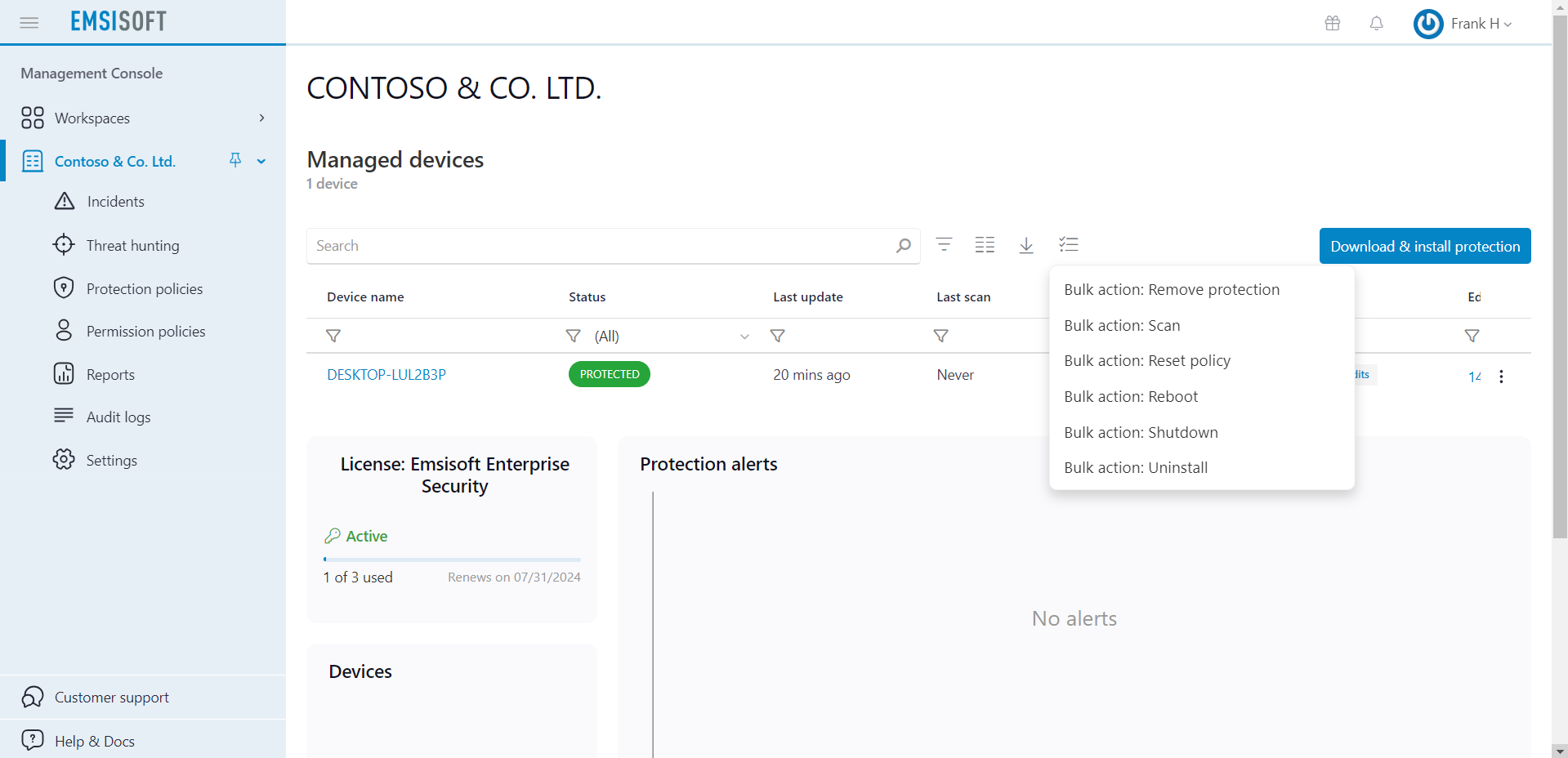The image size is (1568, 758).
Task: Focus the device Search field
Action: 613,246
